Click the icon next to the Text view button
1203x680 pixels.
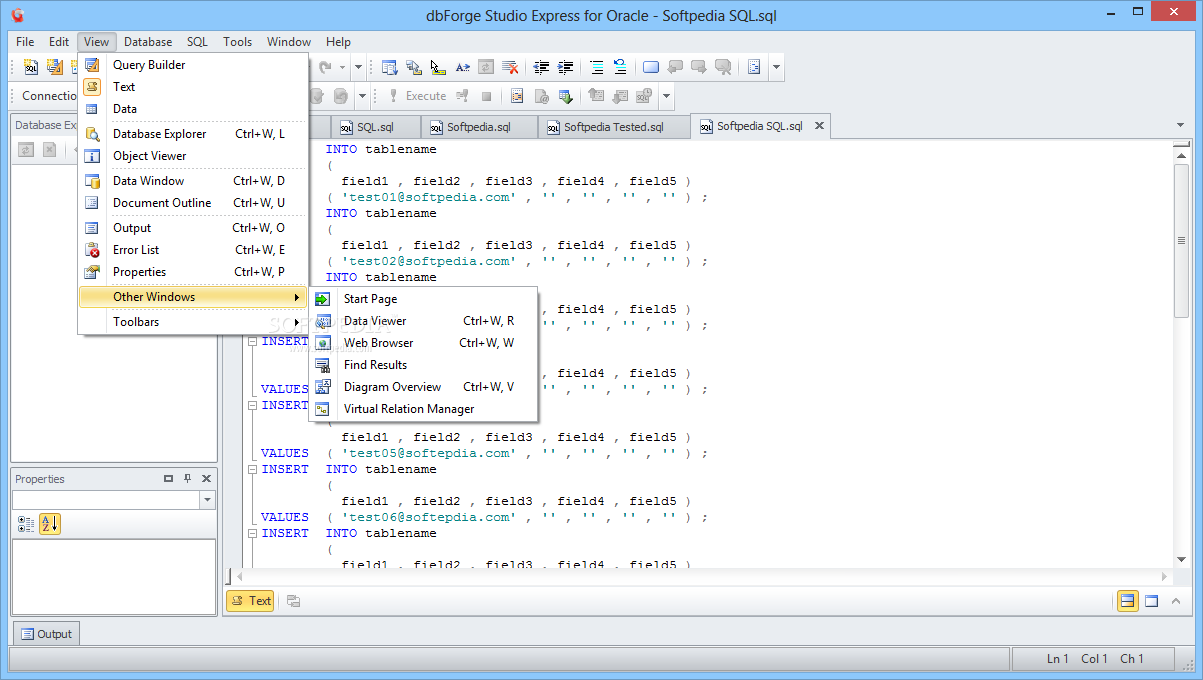point(293,601)
